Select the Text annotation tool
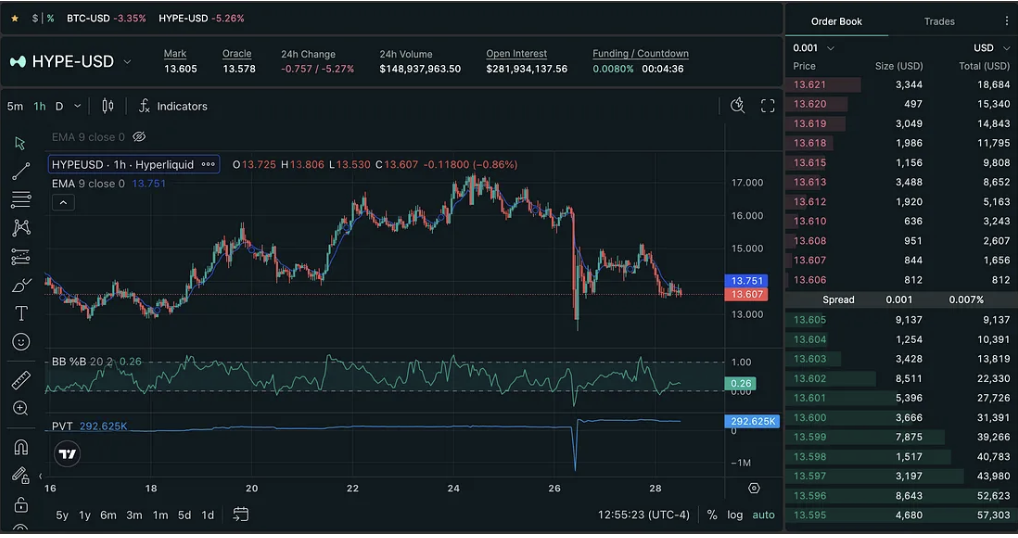This screenshot has width=1018, height=538. 21,313
